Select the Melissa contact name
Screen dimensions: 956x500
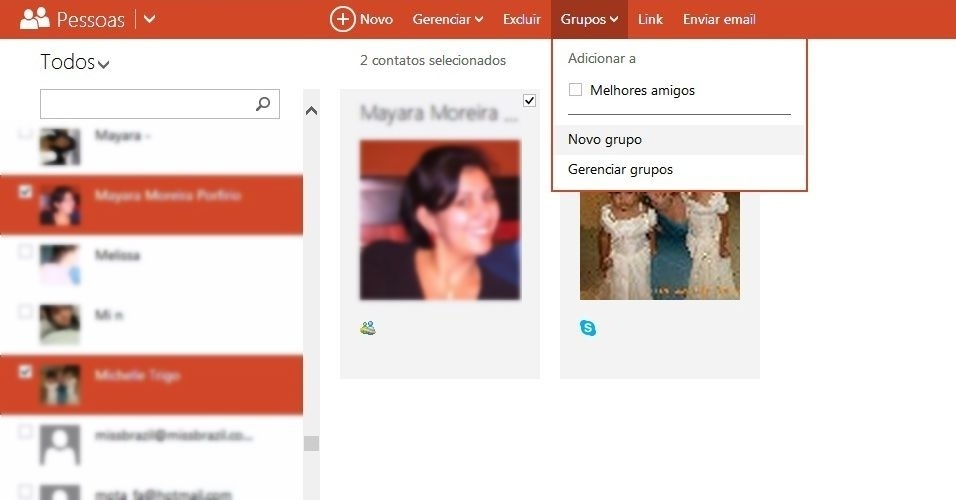pos(118,255)
